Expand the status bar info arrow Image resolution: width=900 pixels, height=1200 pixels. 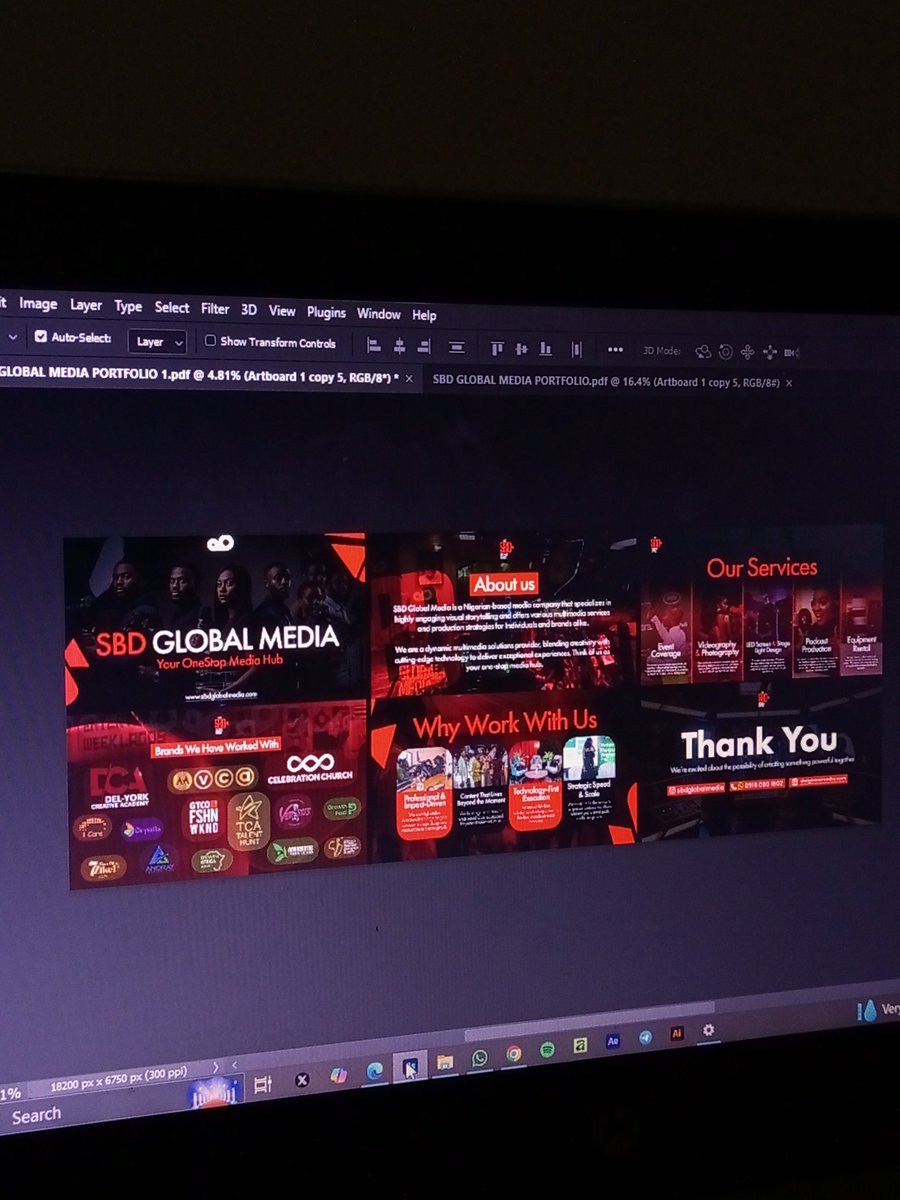(216, 1068)
